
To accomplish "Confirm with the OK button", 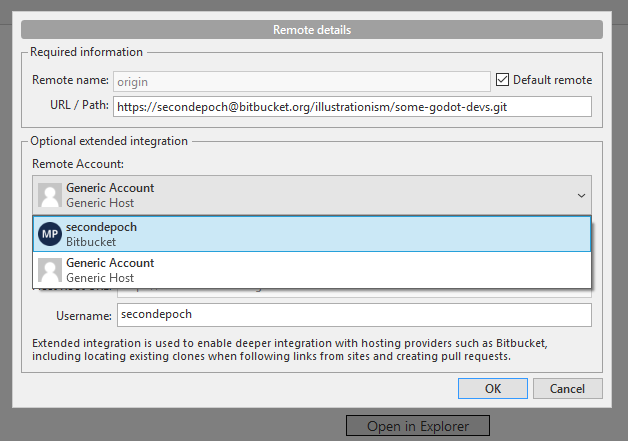I will click(493, 389).
